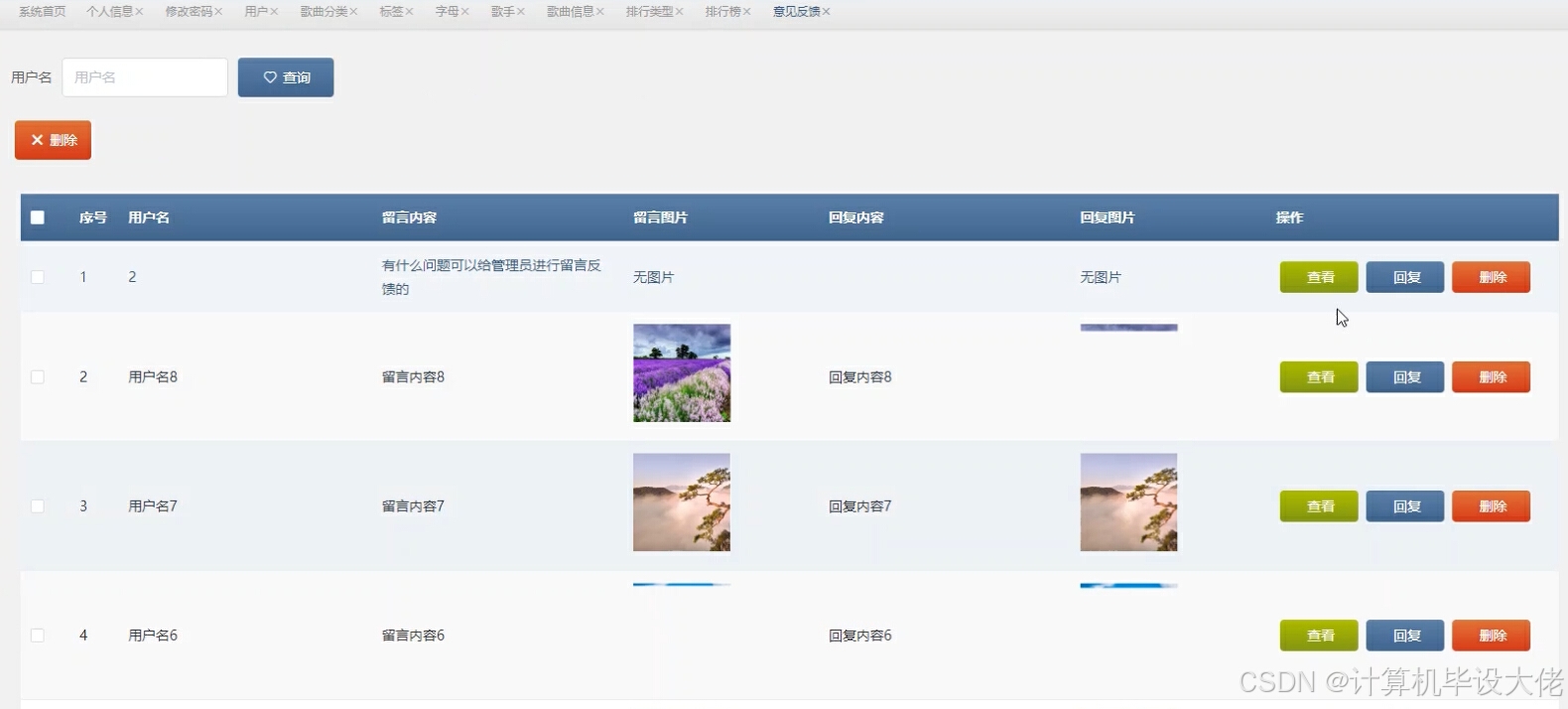Check the checkbox for 用户名6 row

[x=38, y=636]
